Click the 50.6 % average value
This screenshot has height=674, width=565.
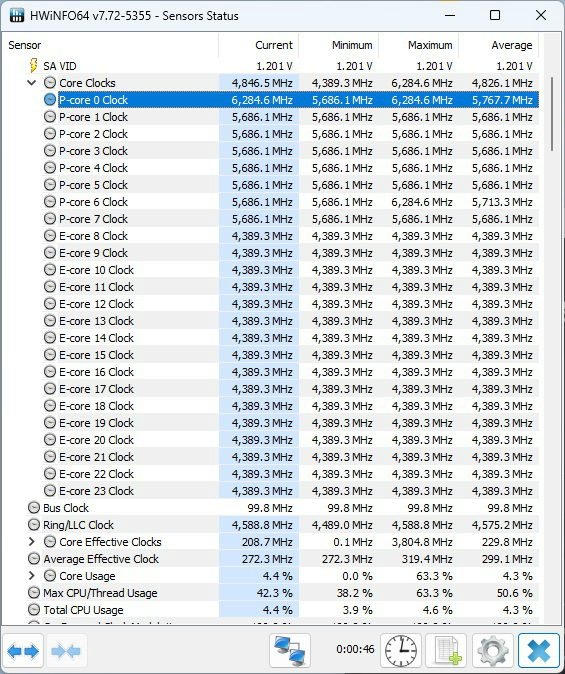(x=515, y=593)
